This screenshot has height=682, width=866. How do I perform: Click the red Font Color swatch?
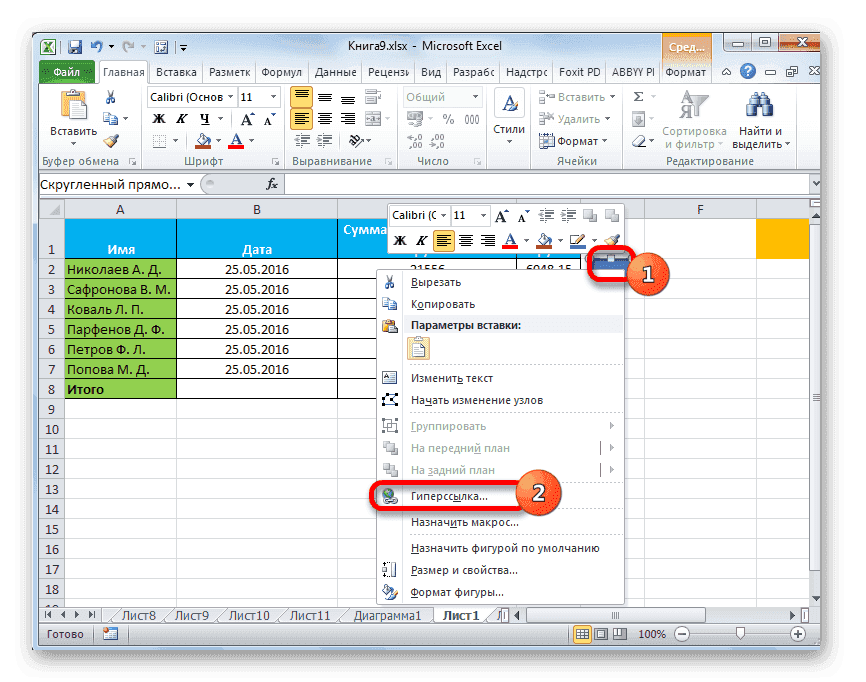510,246
